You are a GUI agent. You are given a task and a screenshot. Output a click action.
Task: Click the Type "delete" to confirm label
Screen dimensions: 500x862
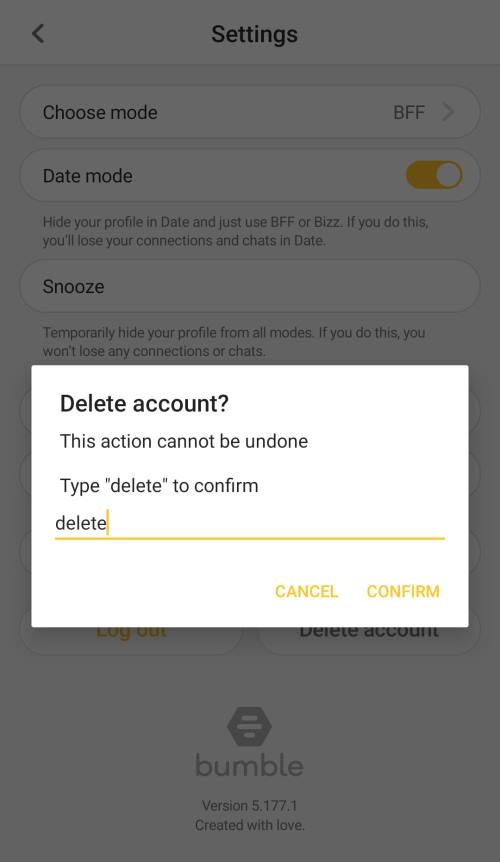[159, 486]
